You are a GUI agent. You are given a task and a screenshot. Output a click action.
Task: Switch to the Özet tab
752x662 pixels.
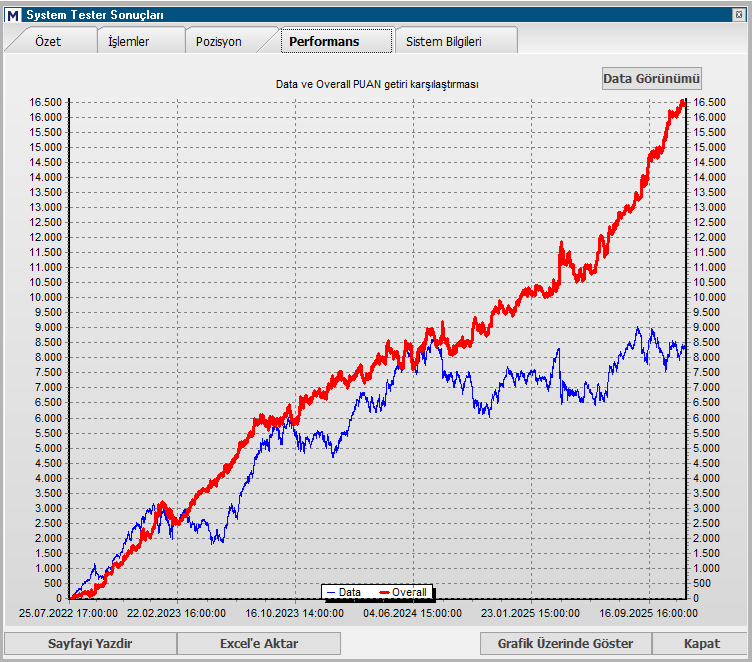pos(48,41)
